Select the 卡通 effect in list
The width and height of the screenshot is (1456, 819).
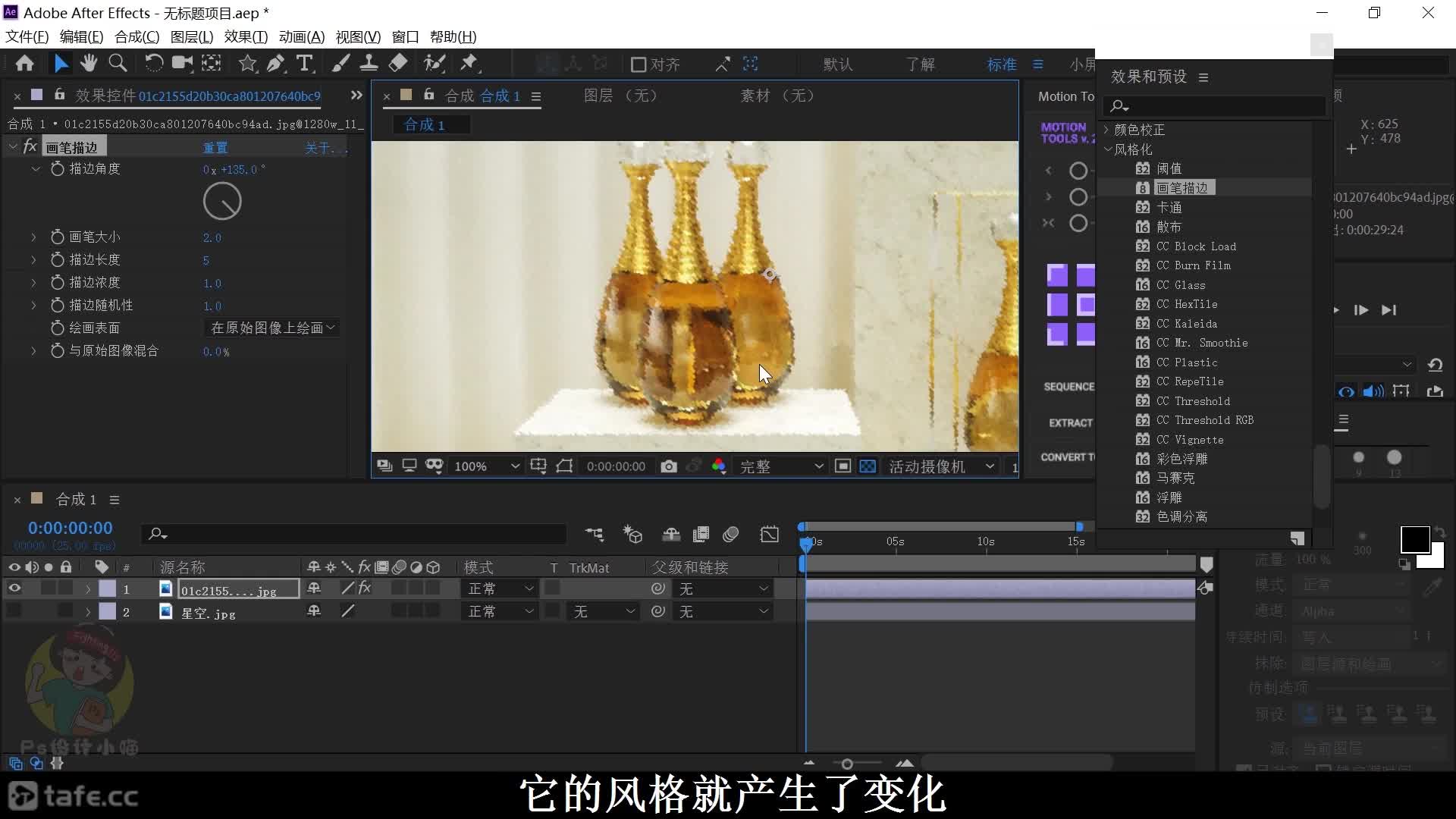(1169, 207)
